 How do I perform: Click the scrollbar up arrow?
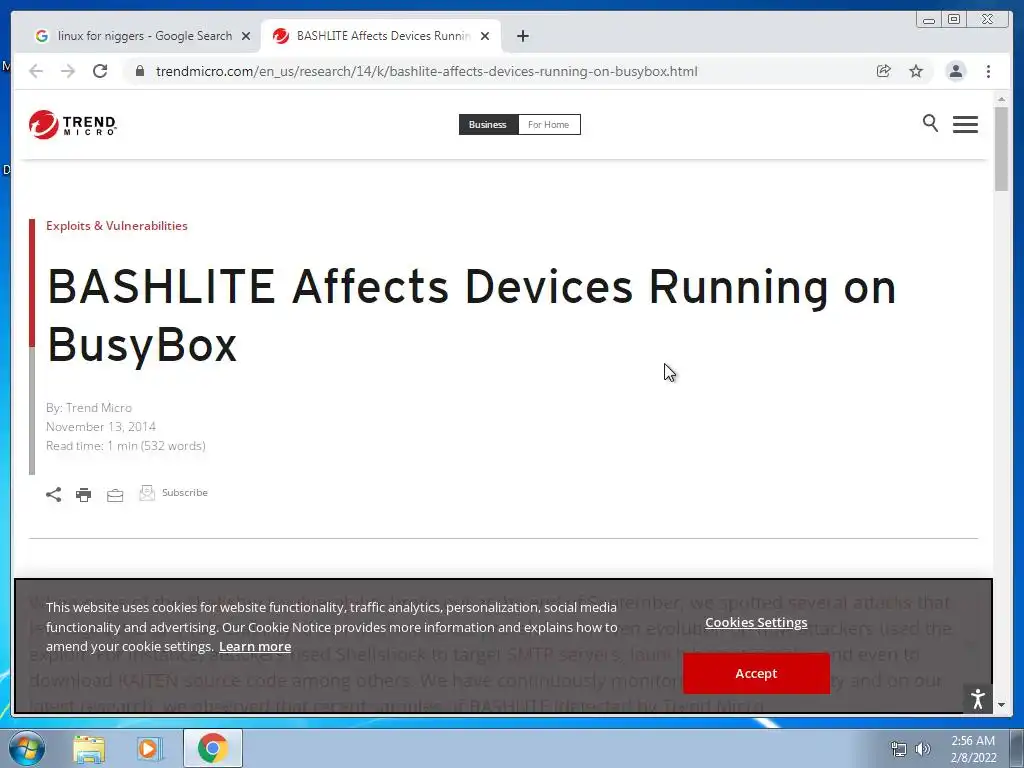coord(1001,99)
